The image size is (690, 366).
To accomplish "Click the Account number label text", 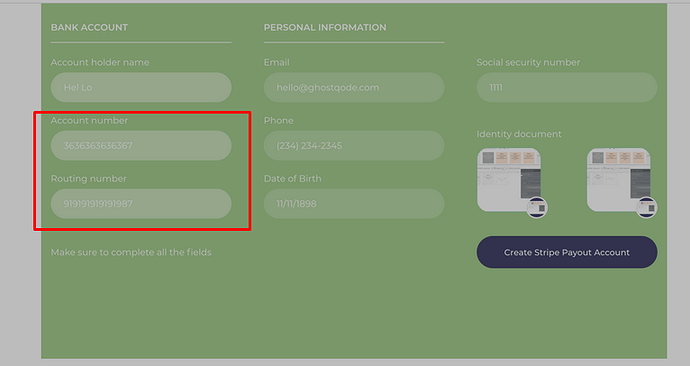I will pos(89,121).
